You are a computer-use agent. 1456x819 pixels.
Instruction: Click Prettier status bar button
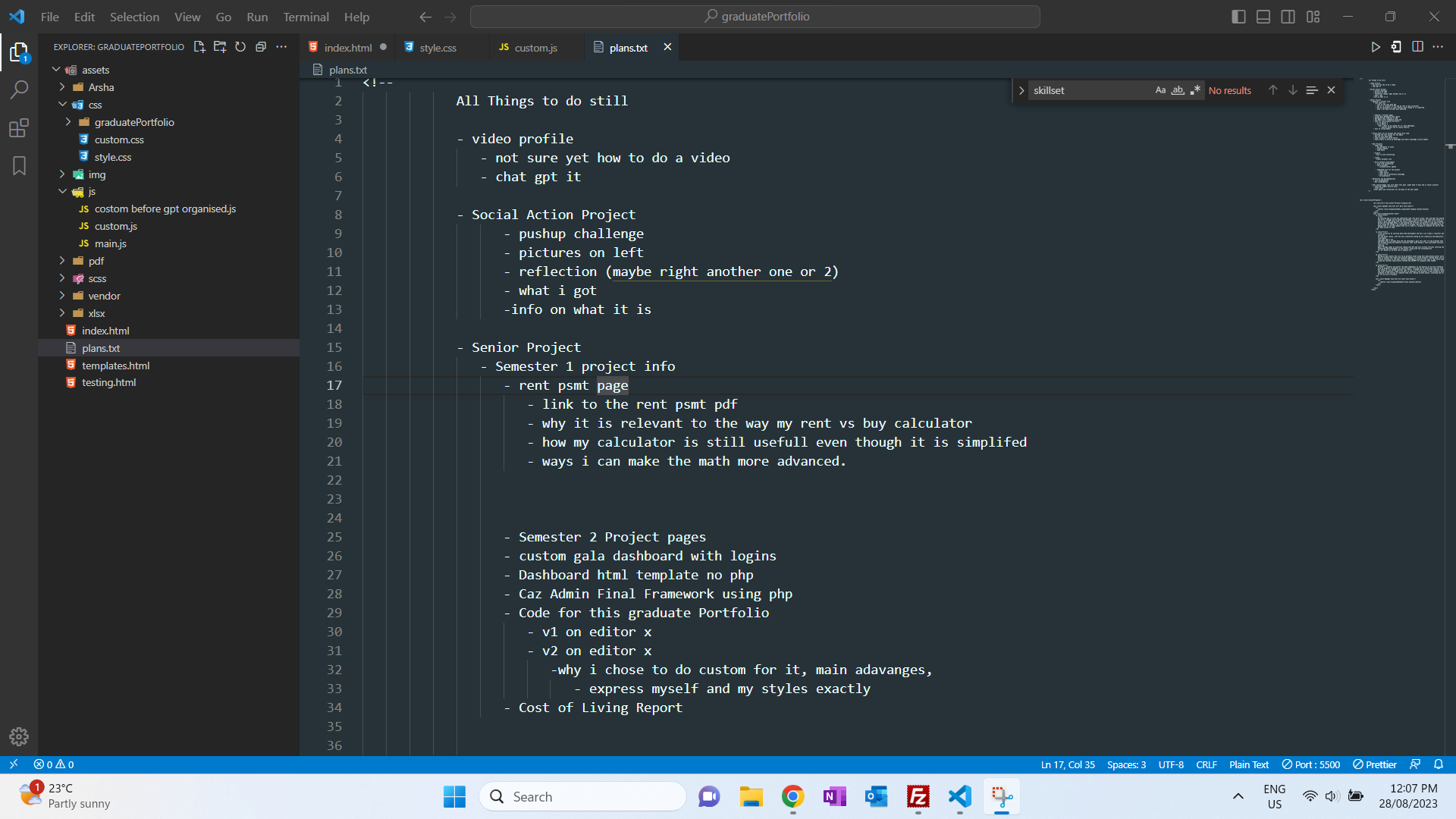[1375, 764]
